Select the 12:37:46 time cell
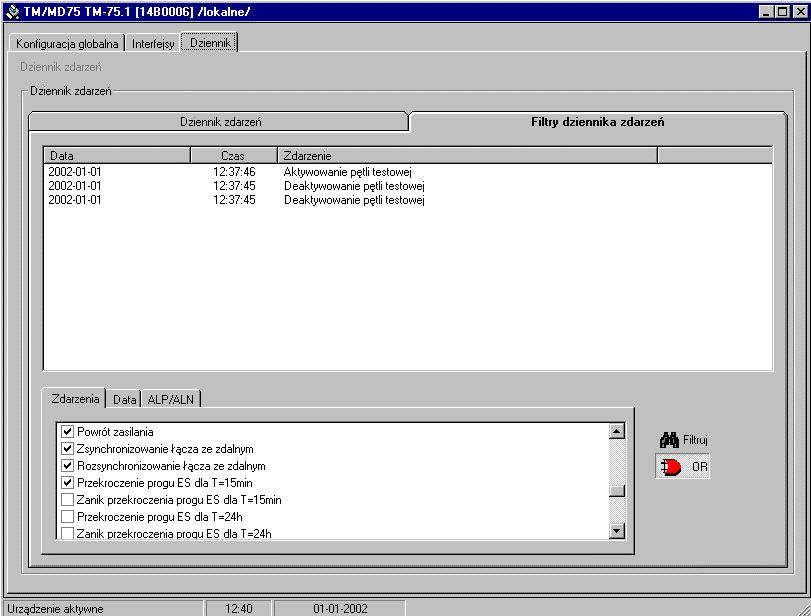 pyautogui.click(x=234, y=172)
